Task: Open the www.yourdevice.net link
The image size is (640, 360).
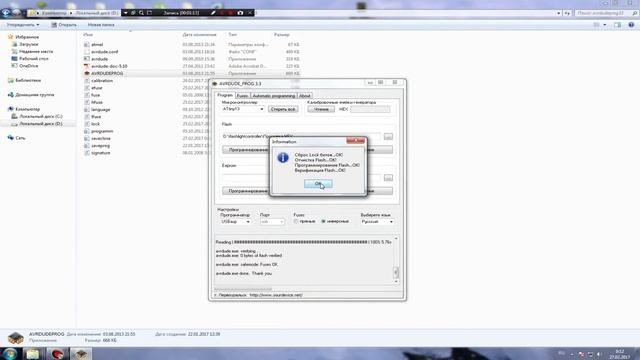Action: click(x=276, y=295)
